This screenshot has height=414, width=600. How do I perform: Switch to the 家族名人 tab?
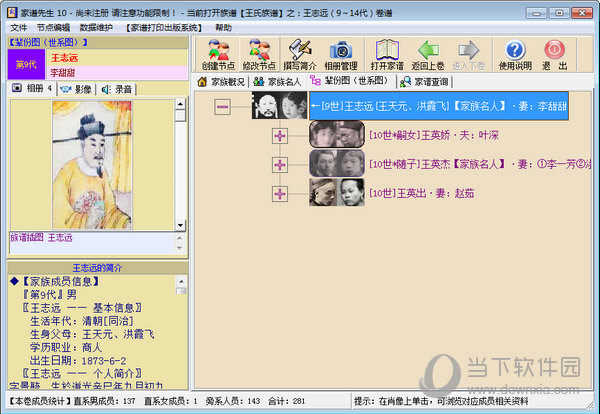coord(277,81)
